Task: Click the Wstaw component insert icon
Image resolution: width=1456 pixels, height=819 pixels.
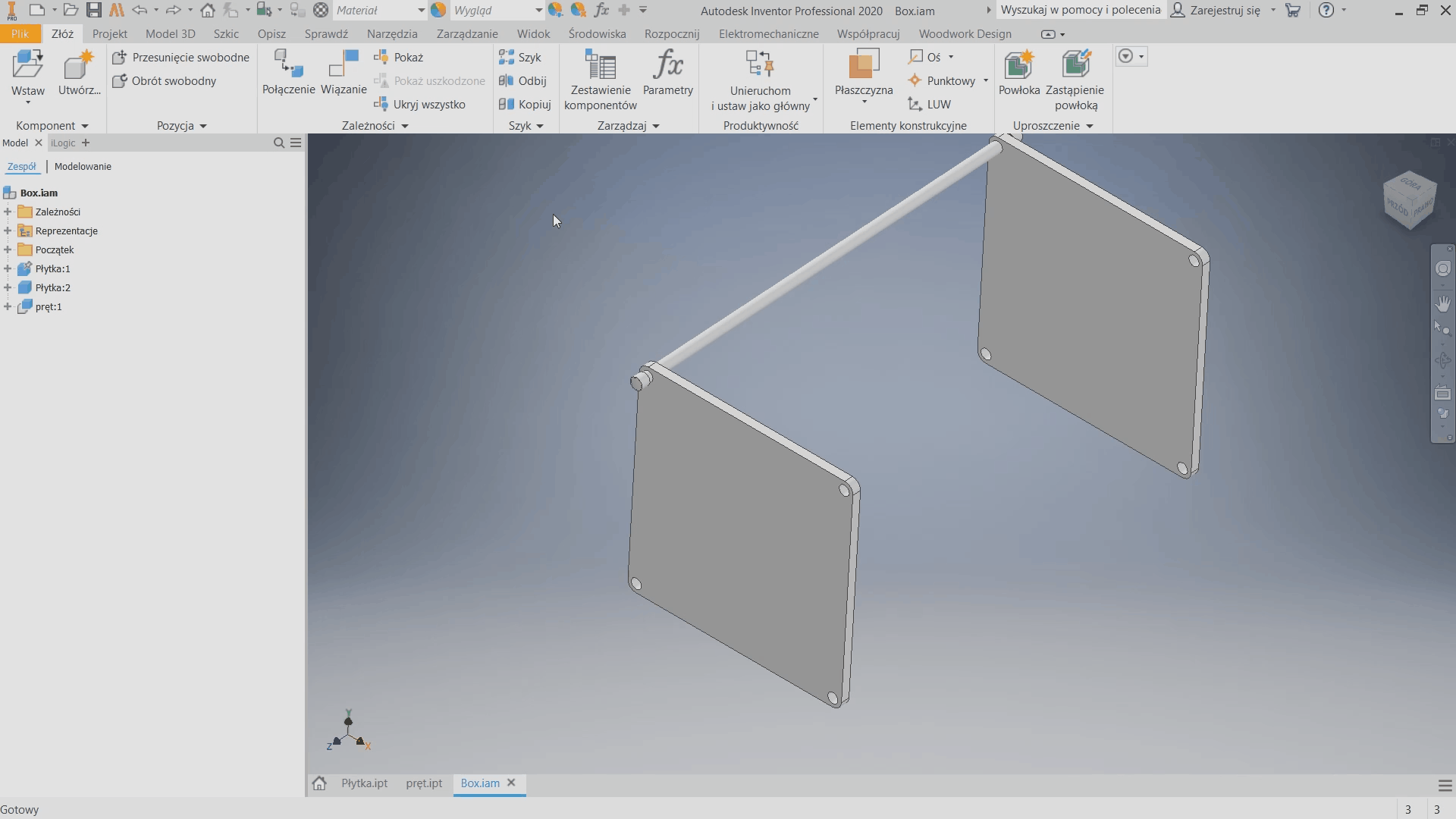Action: (28, 65)
